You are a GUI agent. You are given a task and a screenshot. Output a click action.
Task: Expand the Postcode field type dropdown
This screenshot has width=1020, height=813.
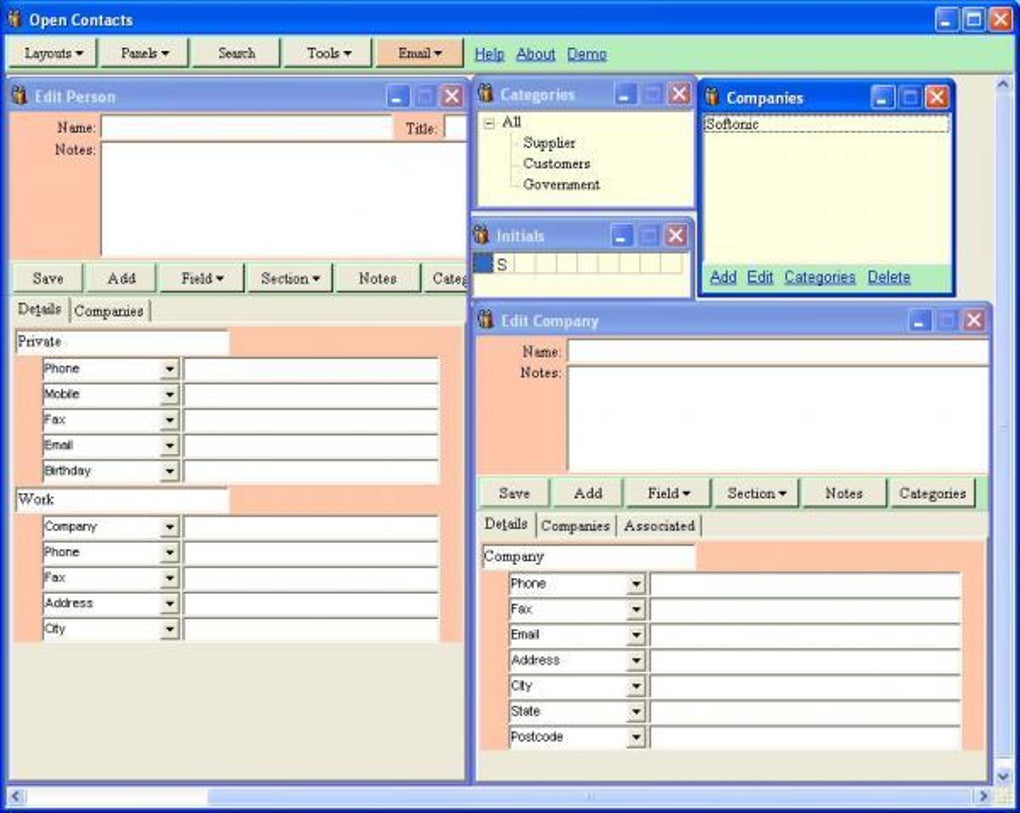coord(636,738)
